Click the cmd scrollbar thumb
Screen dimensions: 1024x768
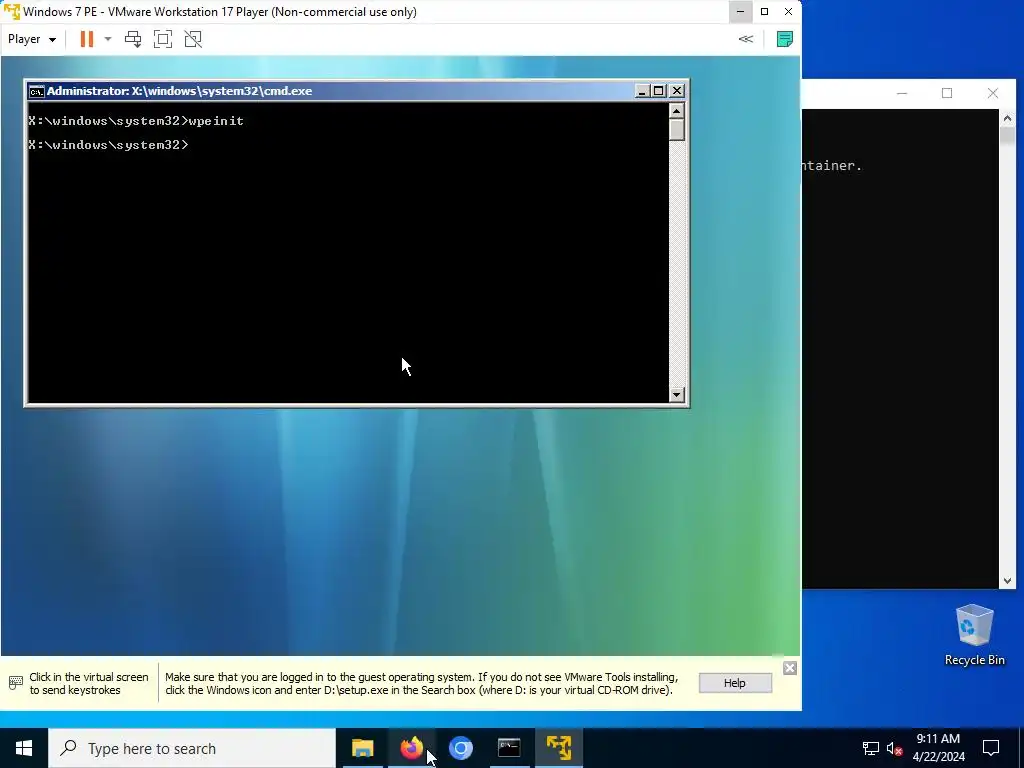tap(677, 130)
